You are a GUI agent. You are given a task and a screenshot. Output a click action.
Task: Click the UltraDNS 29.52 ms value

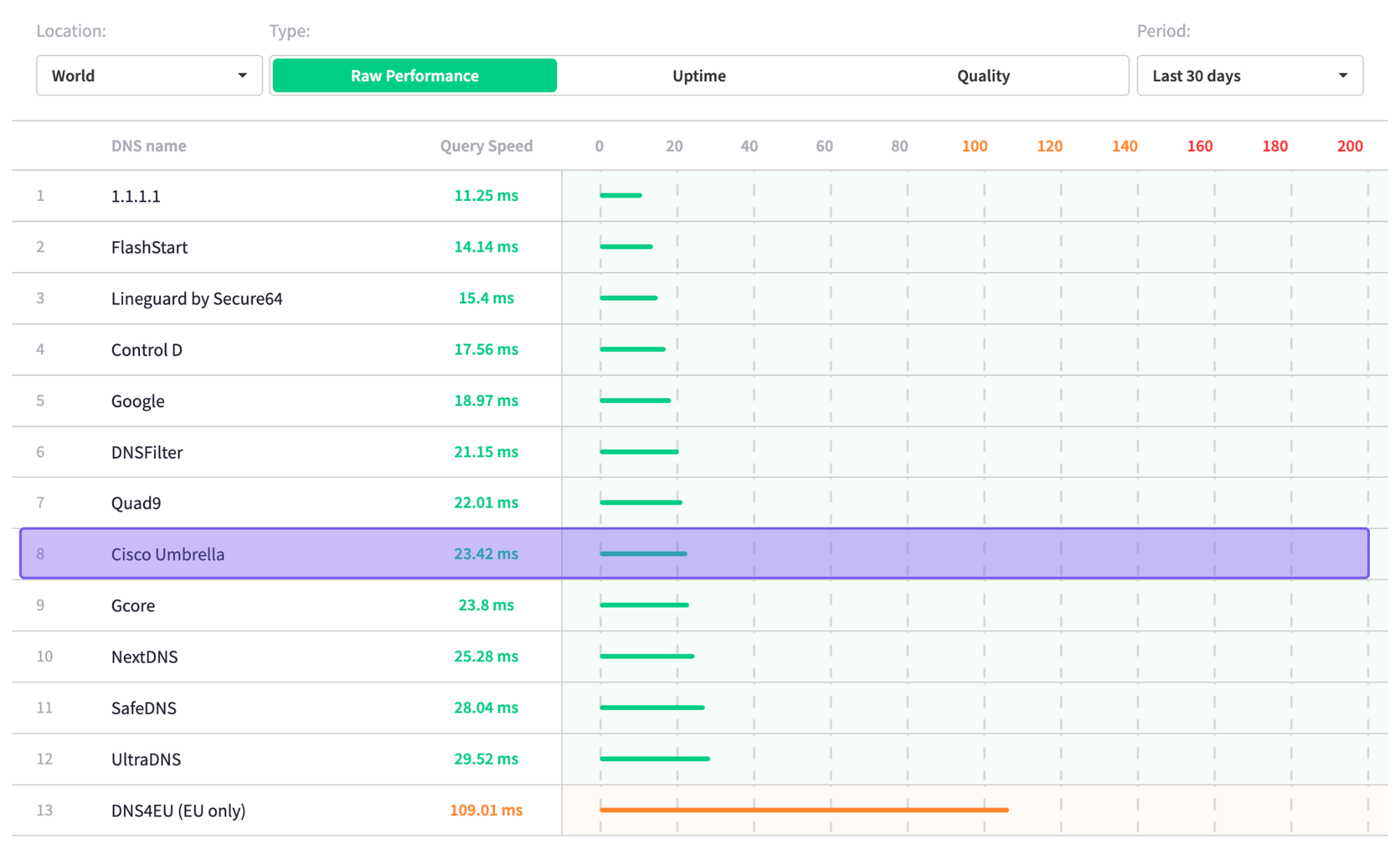coord(486,759)
